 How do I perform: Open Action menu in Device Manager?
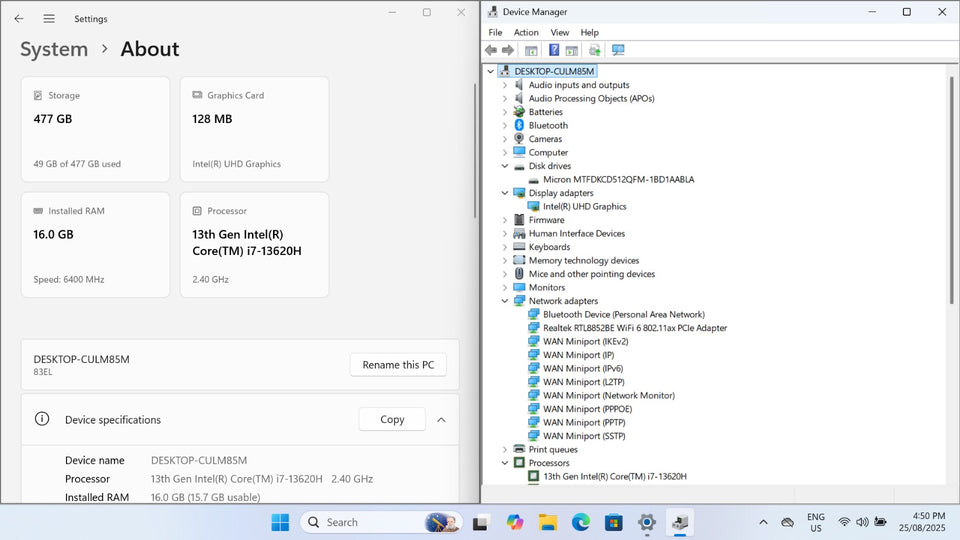(x=526, y=32)
